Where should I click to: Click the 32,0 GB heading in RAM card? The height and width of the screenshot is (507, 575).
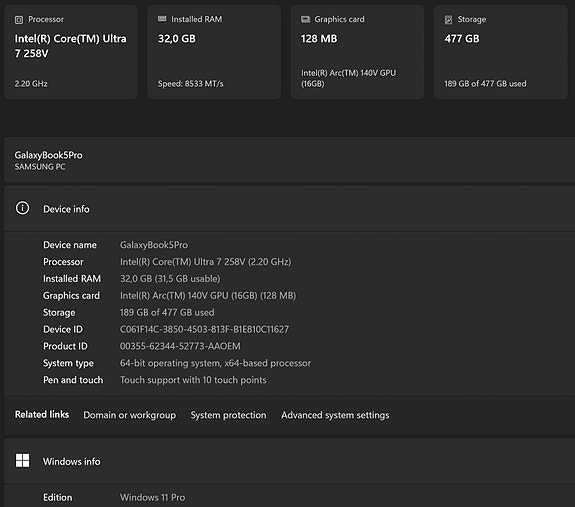pyautogui.click(x=177, y=38)
